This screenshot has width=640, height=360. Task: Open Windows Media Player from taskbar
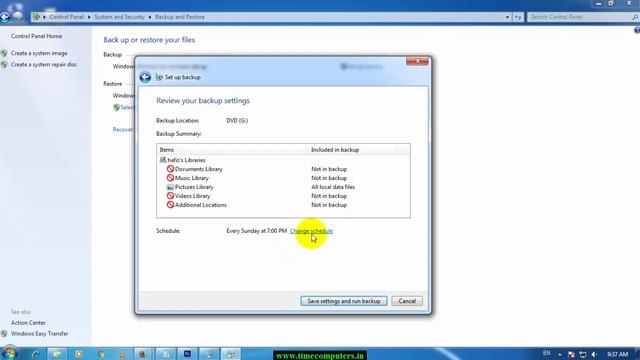78,354
